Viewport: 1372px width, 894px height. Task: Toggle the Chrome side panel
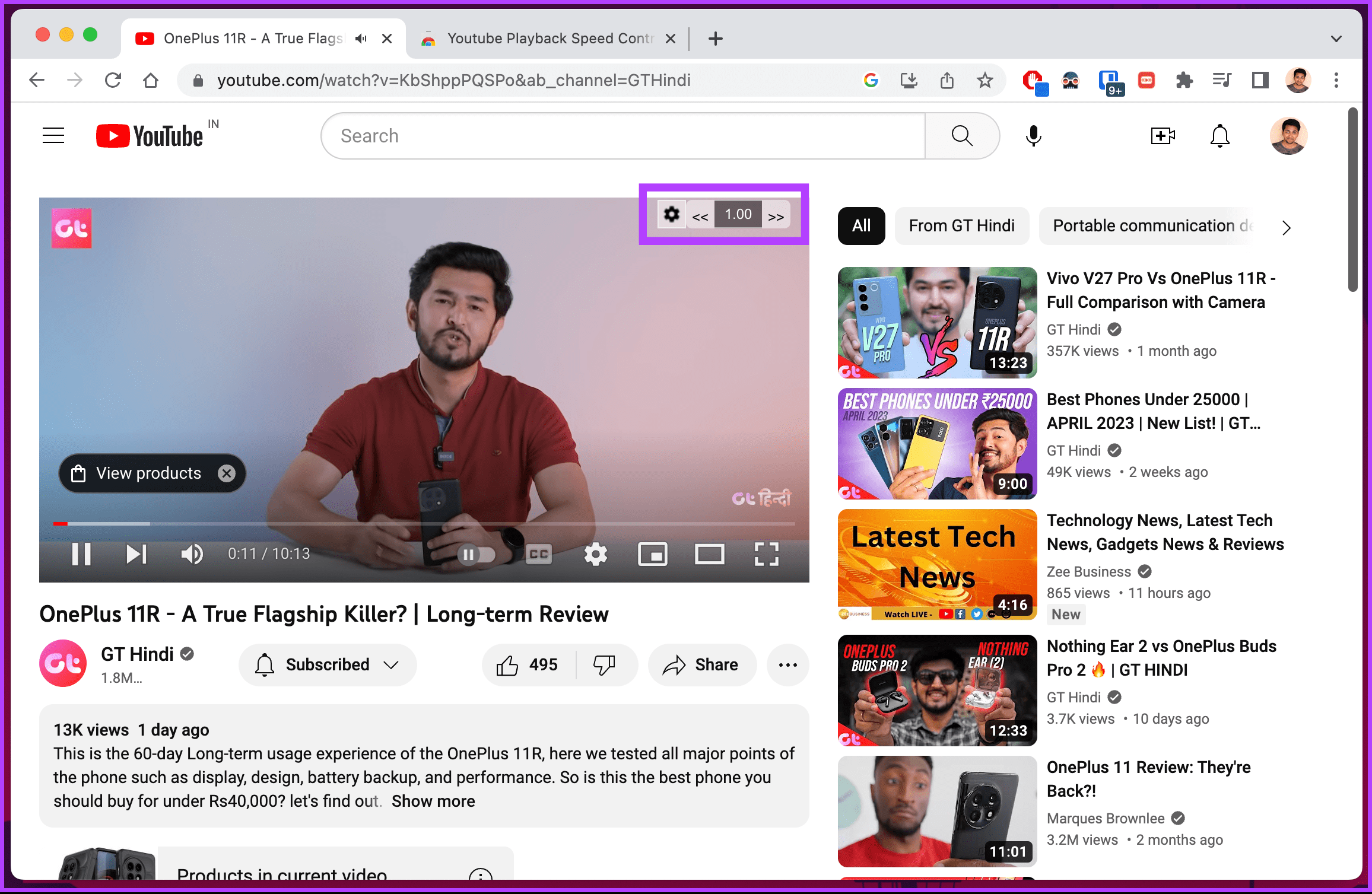(1260, 80)
